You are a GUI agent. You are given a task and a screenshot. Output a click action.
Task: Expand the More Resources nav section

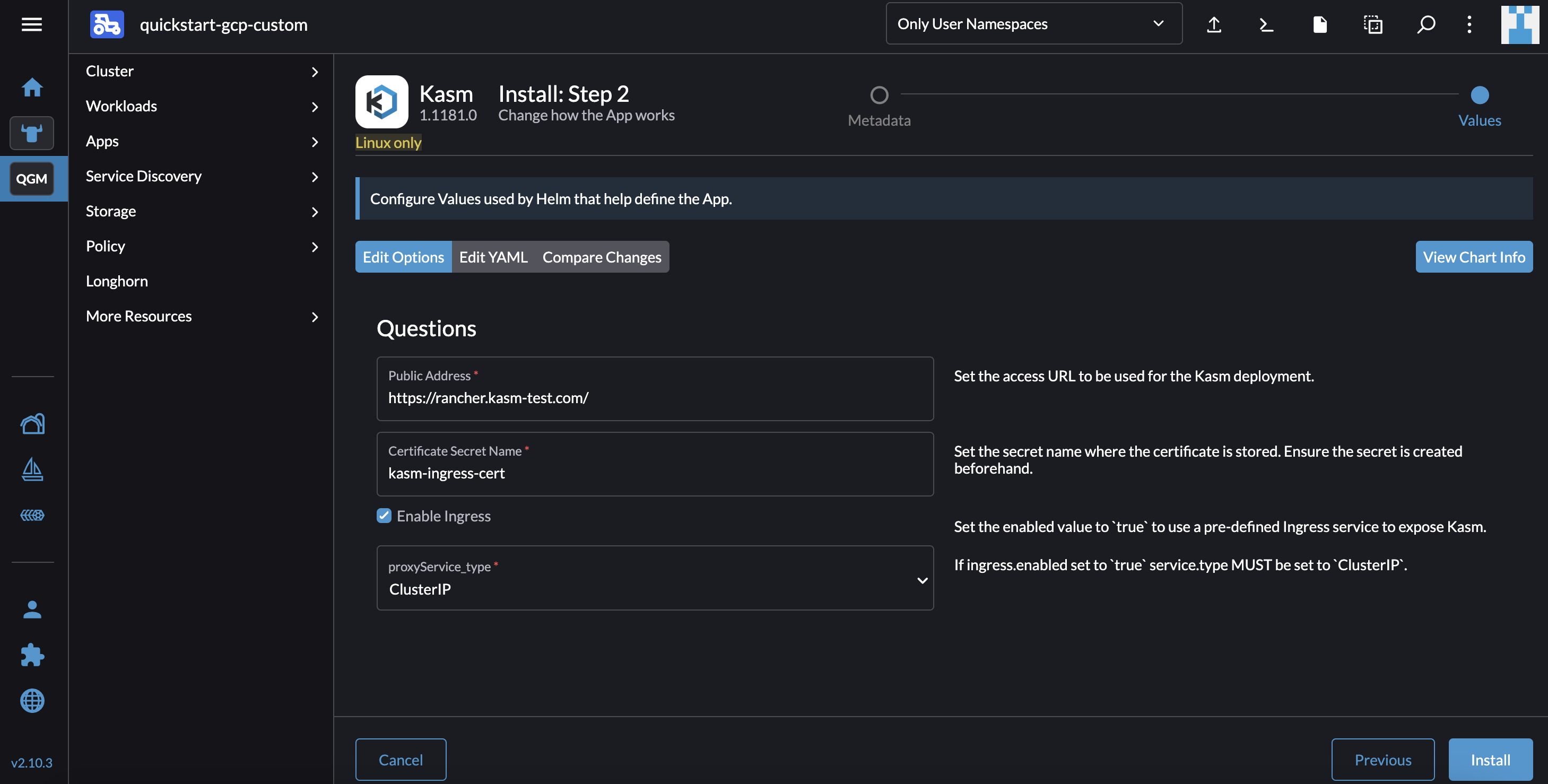pos(201,317)
